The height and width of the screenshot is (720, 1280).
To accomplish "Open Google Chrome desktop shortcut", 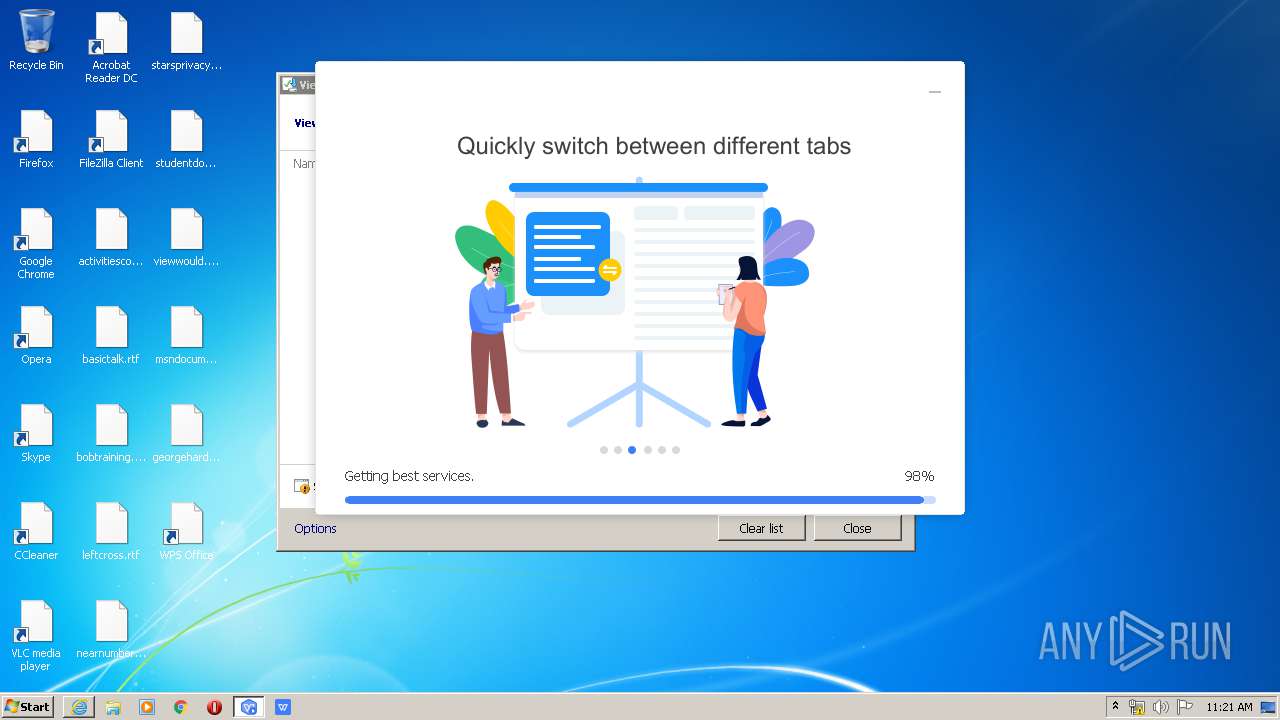I will coord(36,243).
